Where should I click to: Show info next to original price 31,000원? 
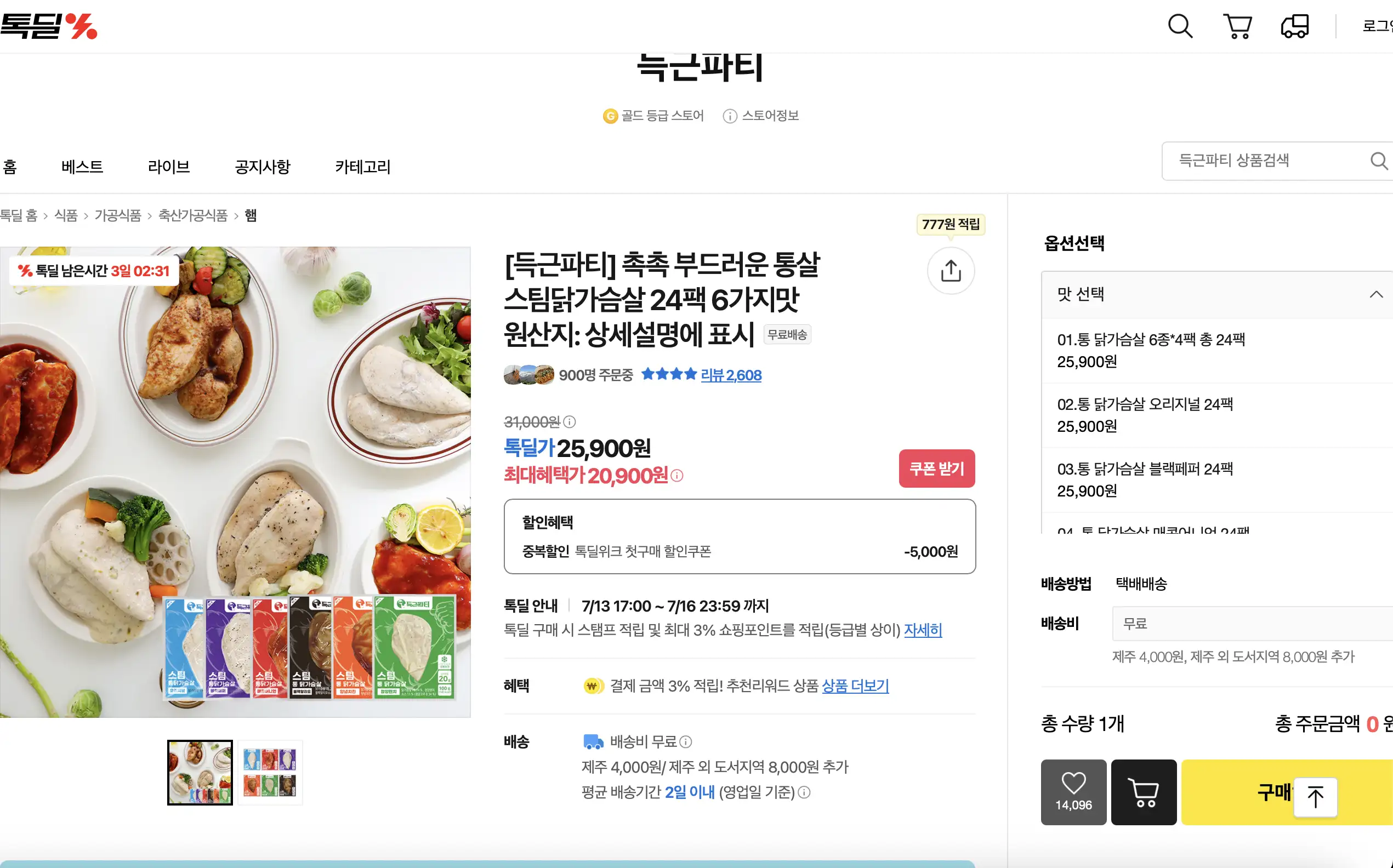click(x=570, y=422)
